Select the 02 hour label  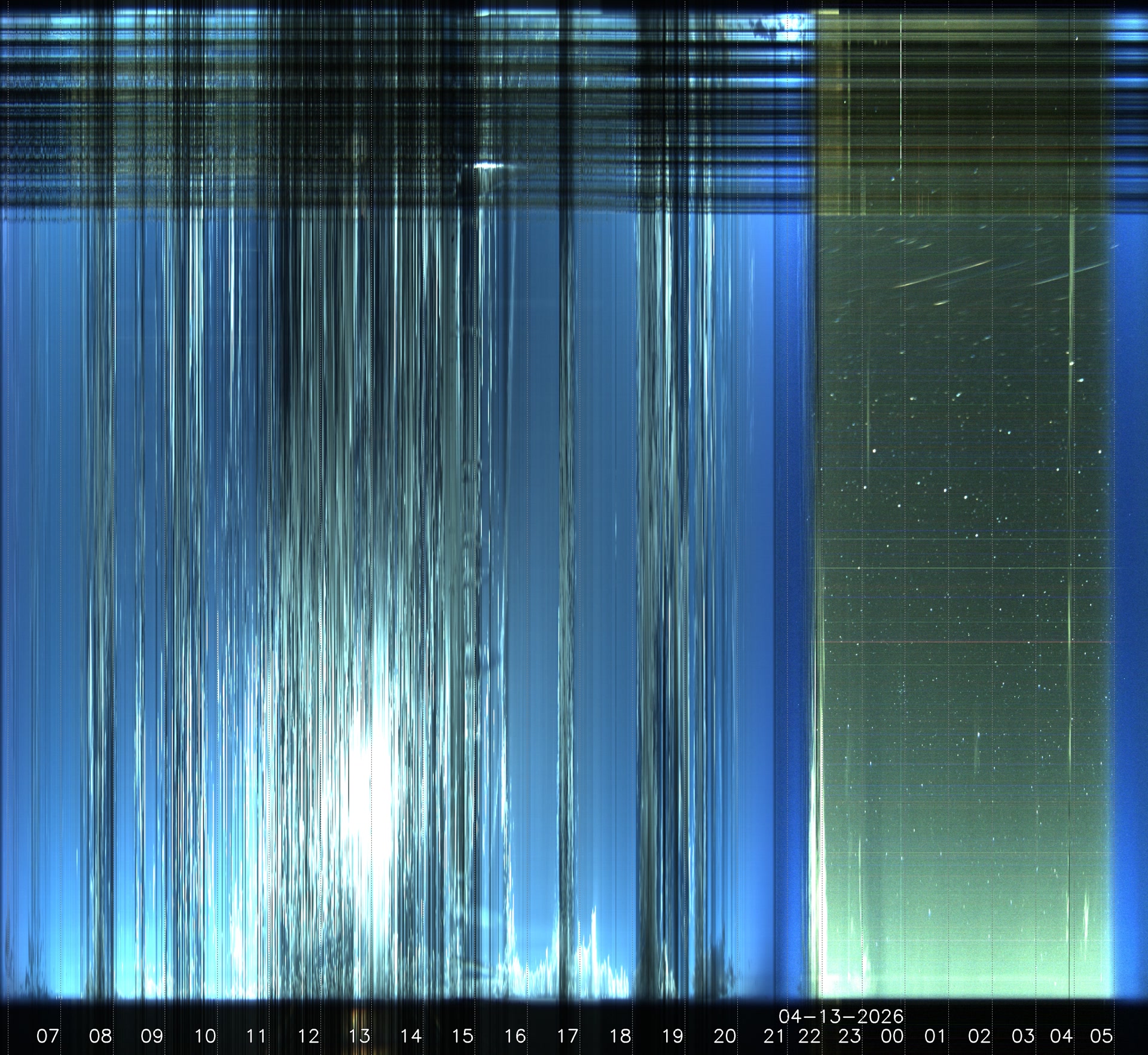pyautogui.click(x=979, y=1036)
